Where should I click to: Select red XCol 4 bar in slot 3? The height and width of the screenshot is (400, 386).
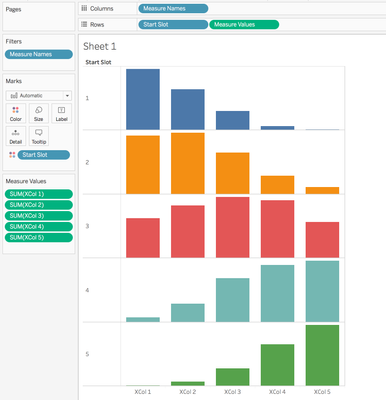click(x=277, y=229)
